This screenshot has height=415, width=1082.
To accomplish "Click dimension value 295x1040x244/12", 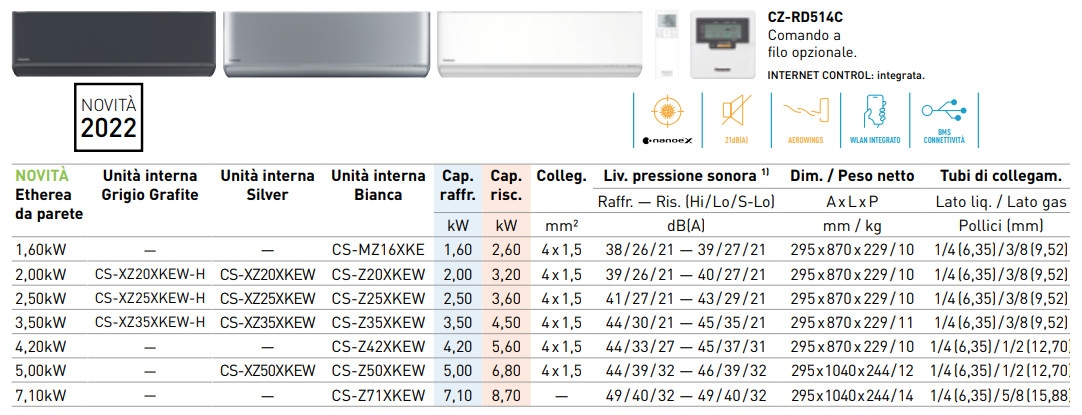I will 852,371.
